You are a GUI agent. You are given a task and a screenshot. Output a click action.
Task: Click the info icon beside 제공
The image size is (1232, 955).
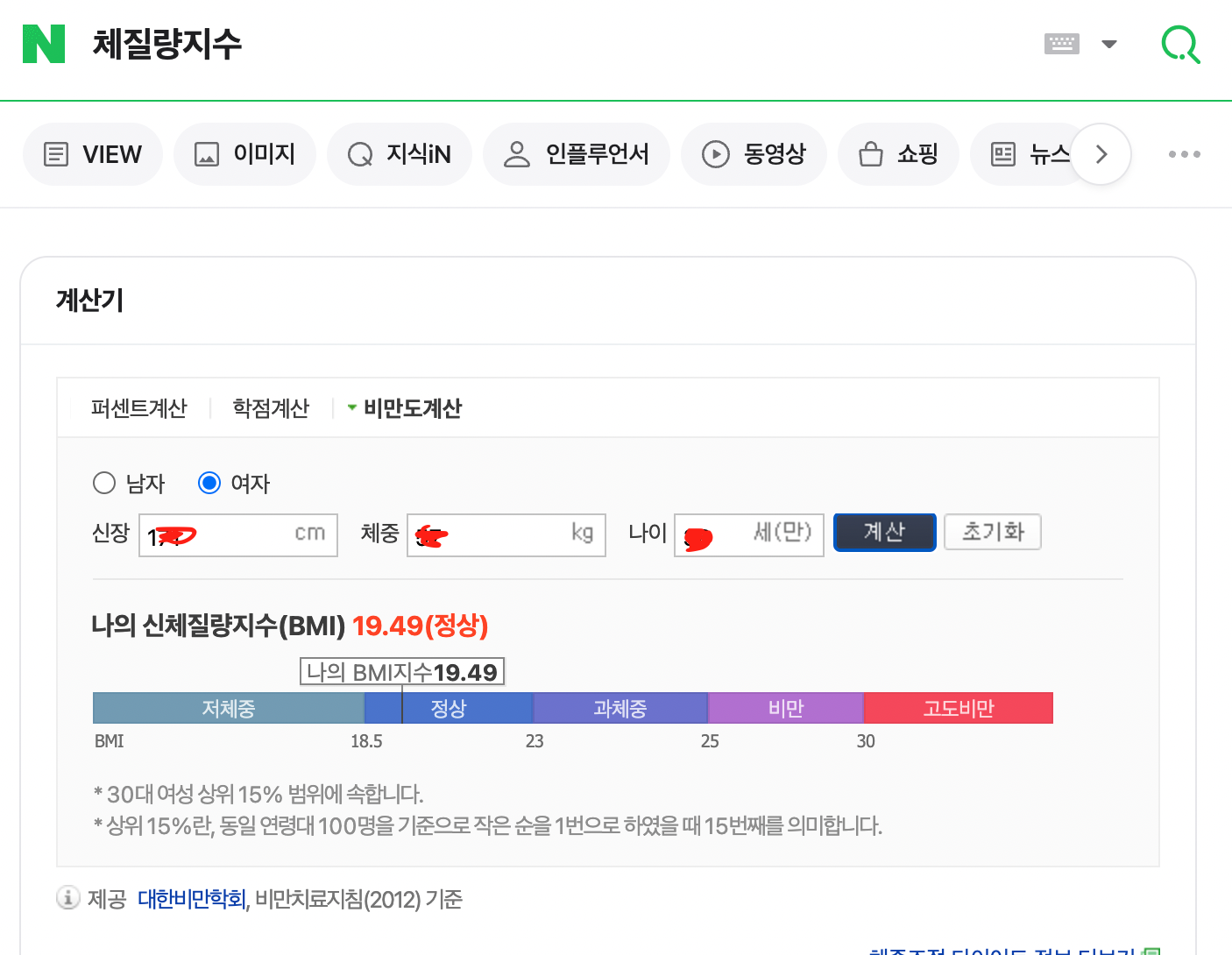click(68, 898)
